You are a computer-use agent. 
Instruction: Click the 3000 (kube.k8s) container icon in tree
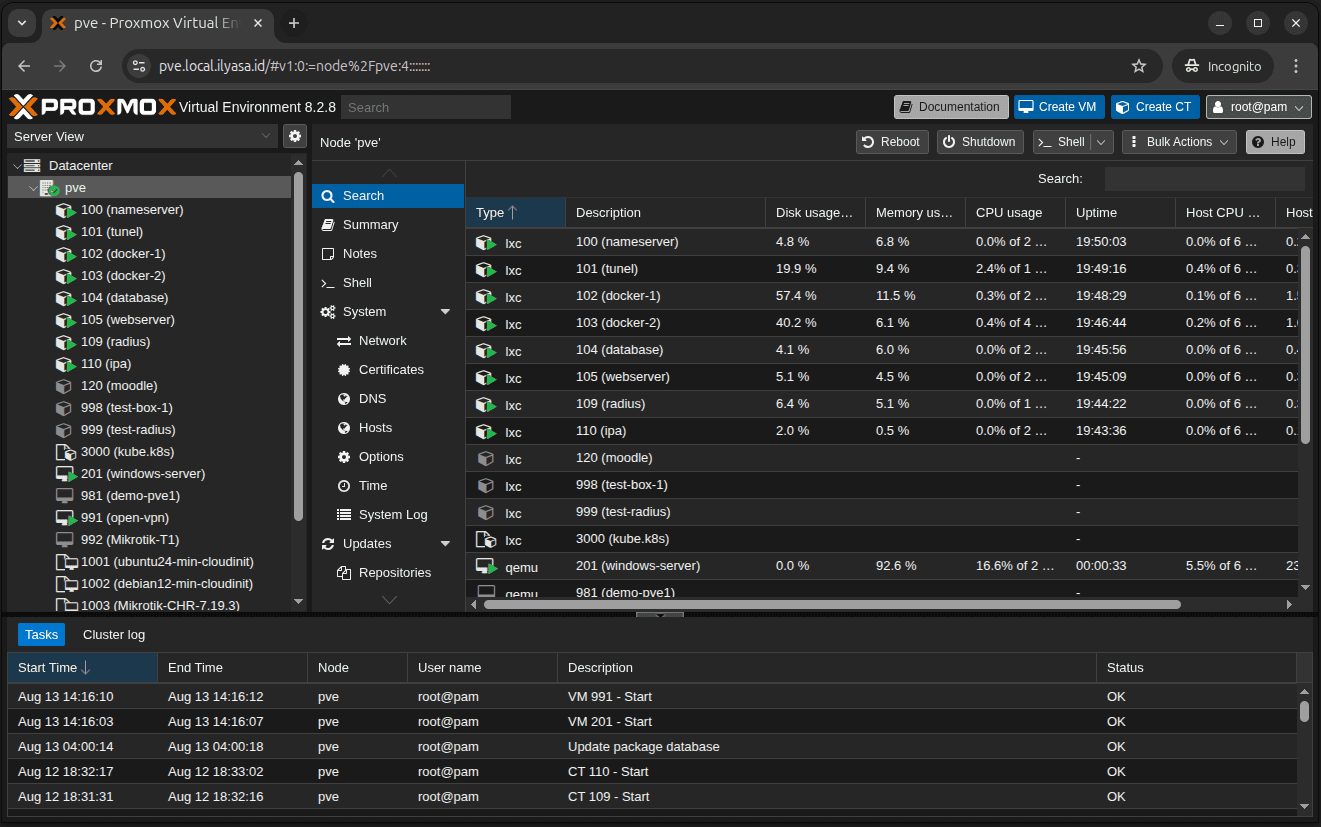(65, 452)
